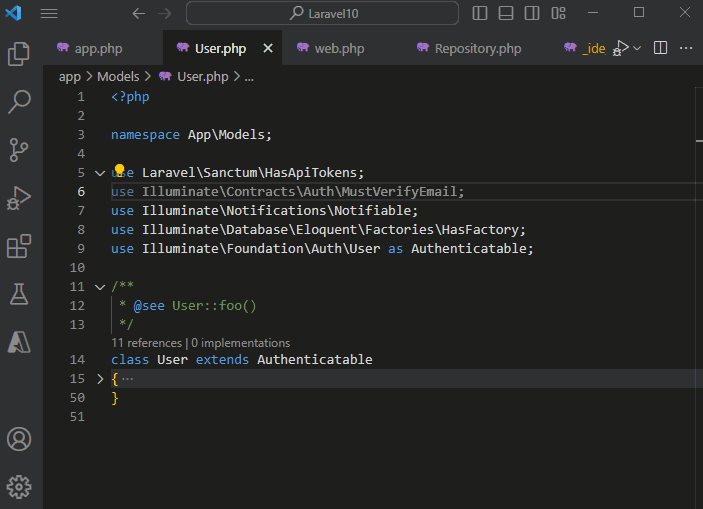Switch to the web.php tab

339,48
